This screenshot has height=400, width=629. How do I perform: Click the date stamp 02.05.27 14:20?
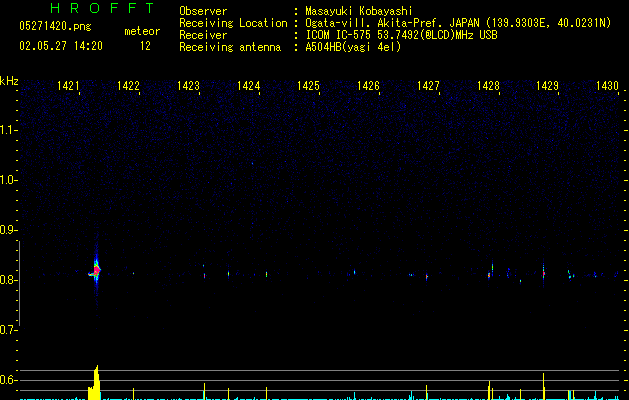click(x=61, y=46)
